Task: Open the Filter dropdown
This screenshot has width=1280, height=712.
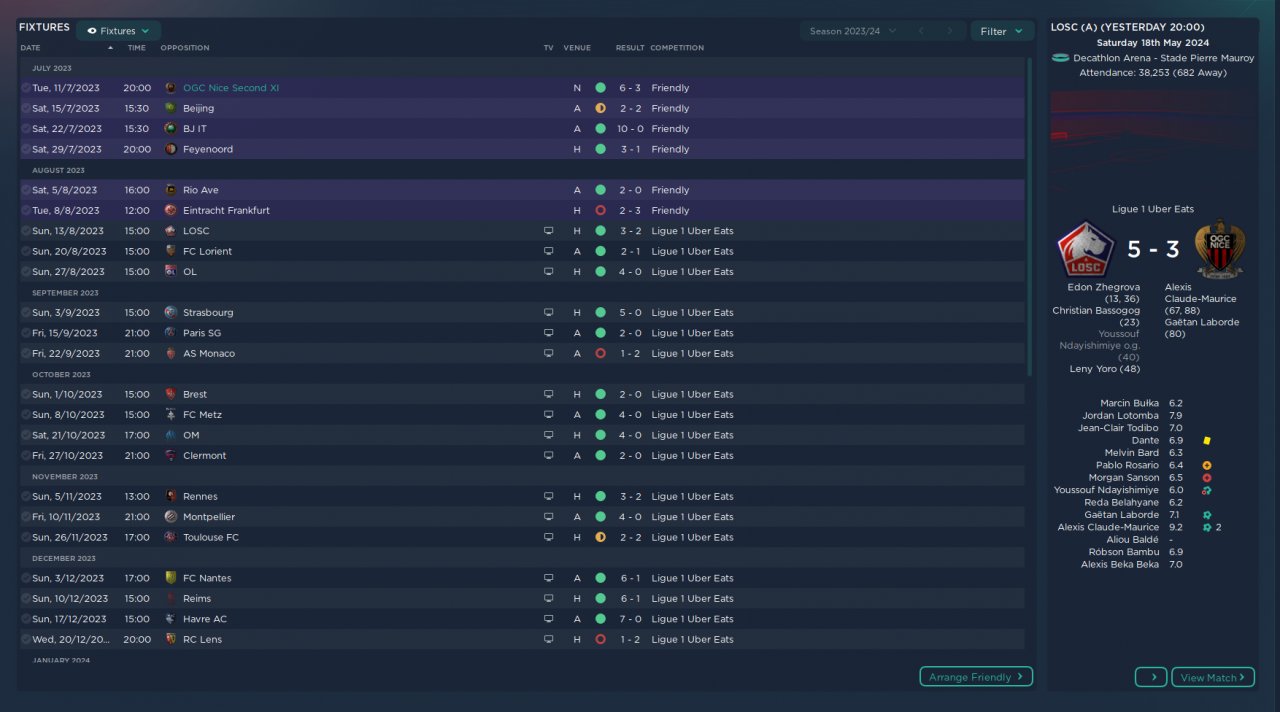Action: [1002, 31]
